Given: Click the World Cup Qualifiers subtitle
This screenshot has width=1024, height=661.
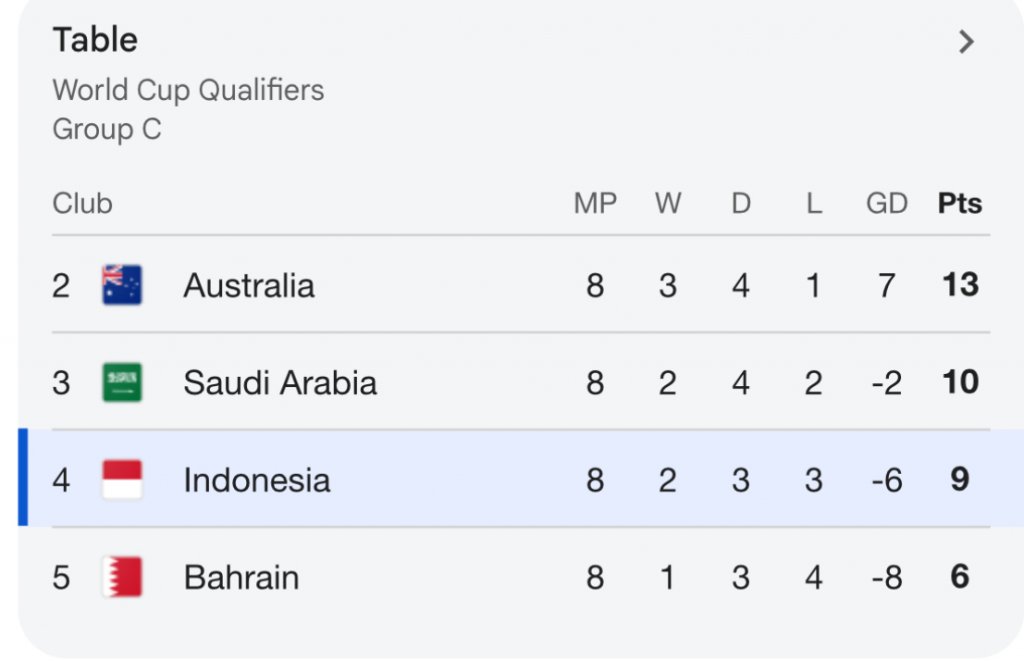Looking at the screenshot, I should pos(188,90).
